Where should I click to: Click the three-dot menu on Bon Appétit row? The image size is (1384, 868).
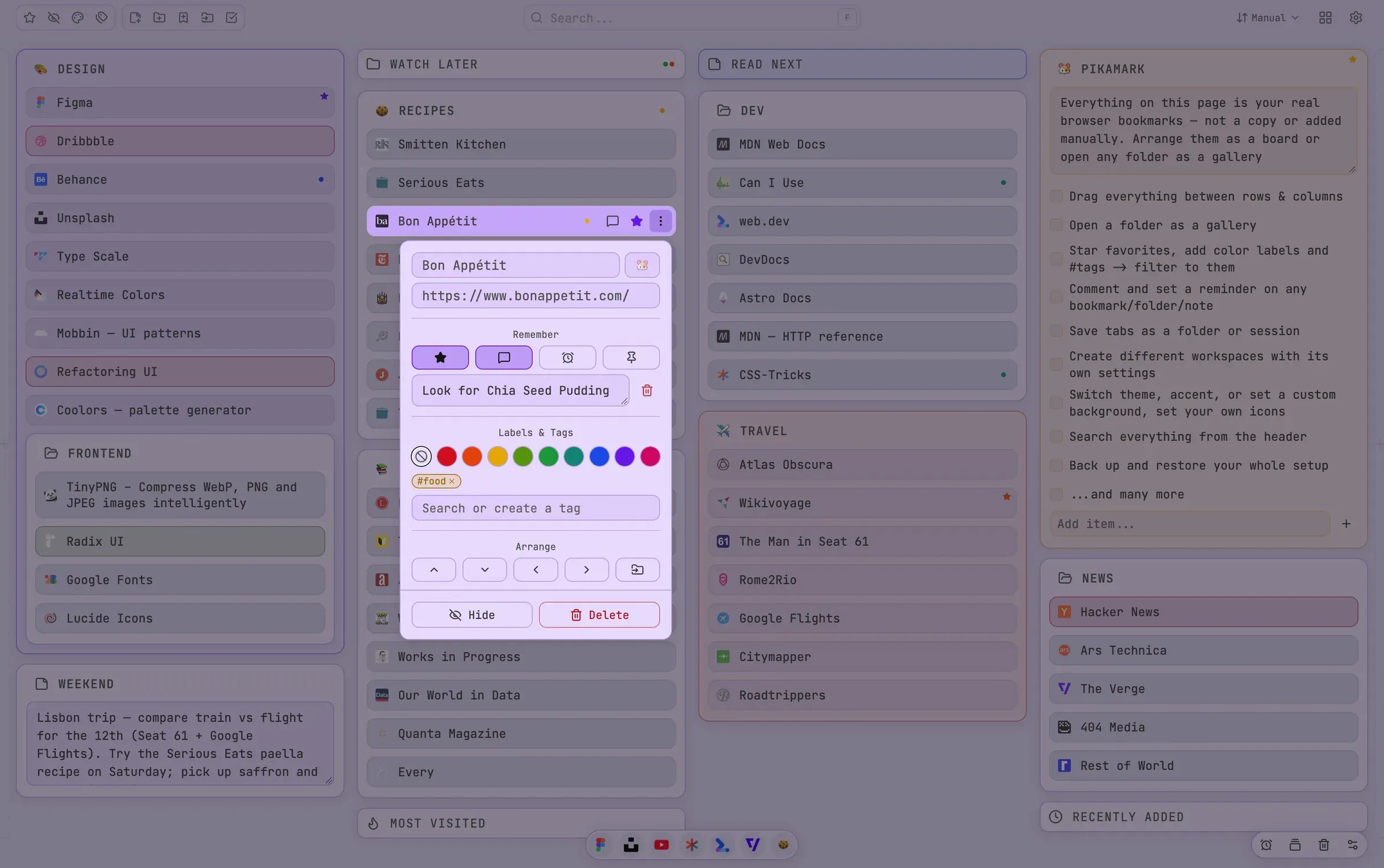pyautogui.click(x=661, y=221)
